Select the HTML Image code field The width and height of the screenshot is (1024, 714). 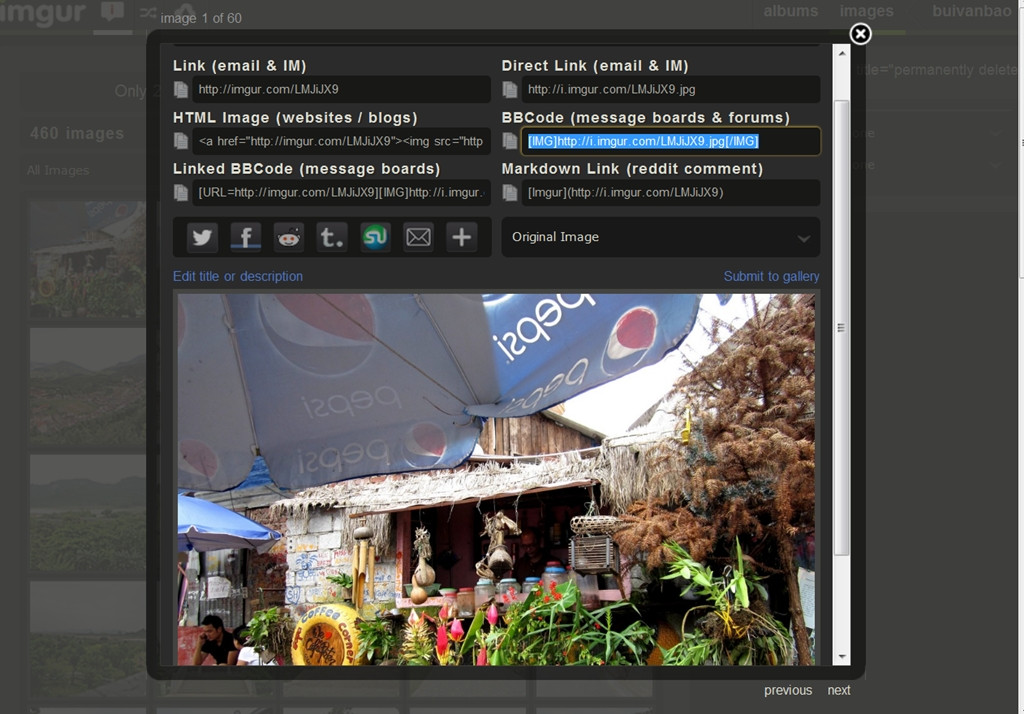tap(342, 141)
